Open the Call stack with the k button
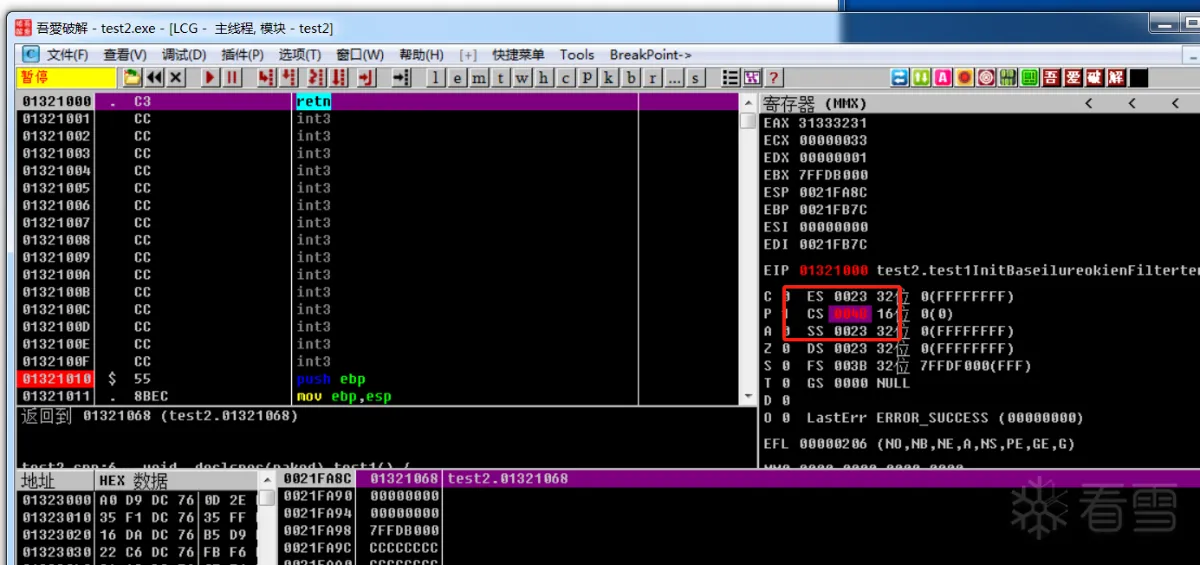 [609, 77]
